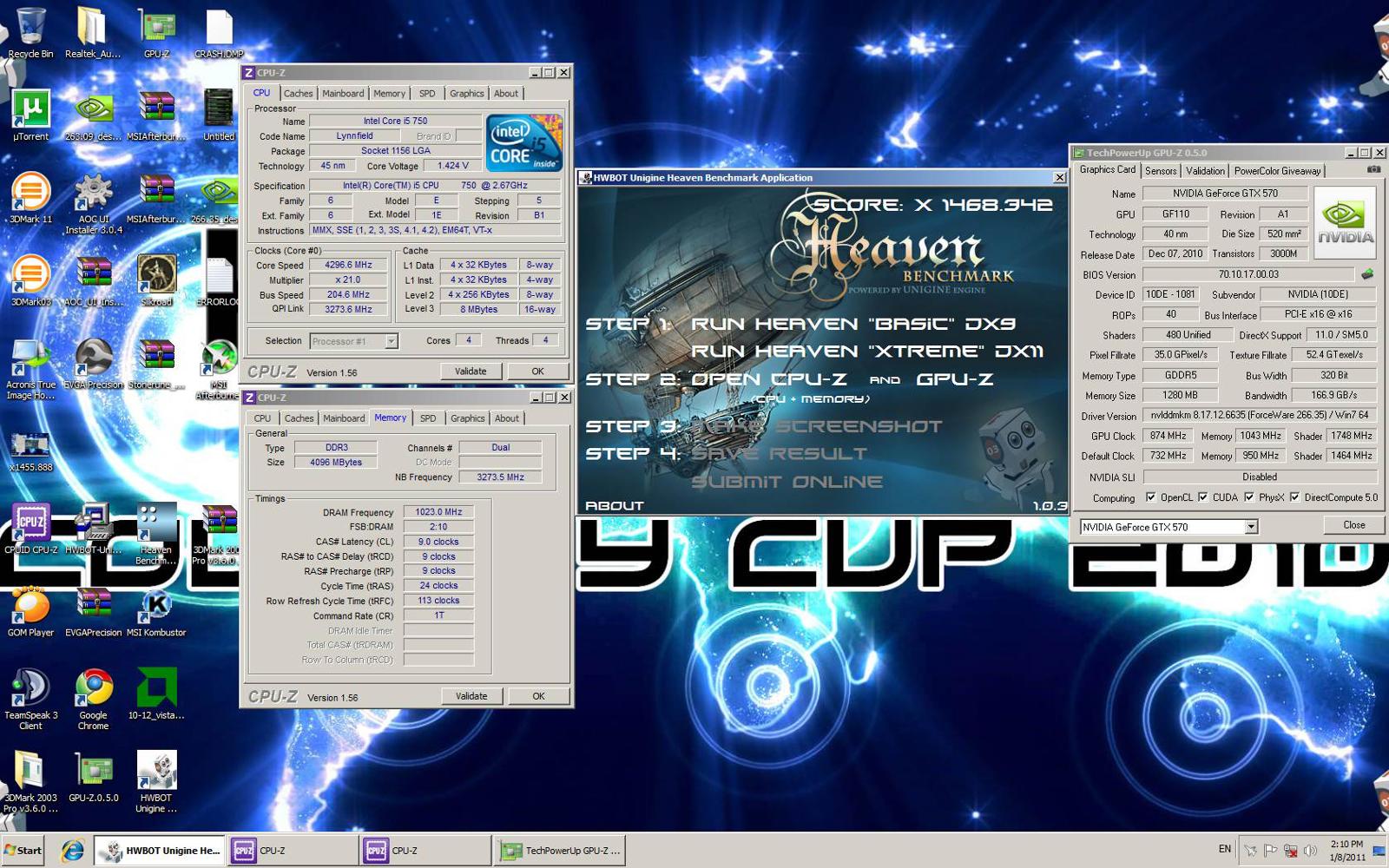Click the Core Speed value 4296.6 MHz
The width and height of the screenshot is (1389, 868).
pos(348,266)
